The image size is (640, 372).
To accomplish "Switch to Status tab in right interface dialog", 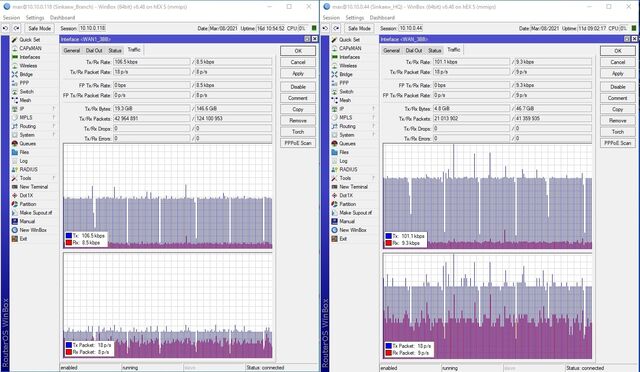I will point(434,50).
